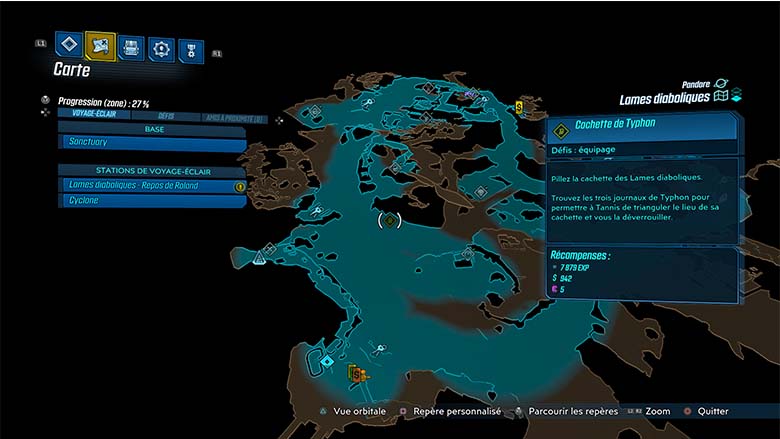
Task: Click the cyan diamond fast-travel marker on map
Action: pos(327,360)
